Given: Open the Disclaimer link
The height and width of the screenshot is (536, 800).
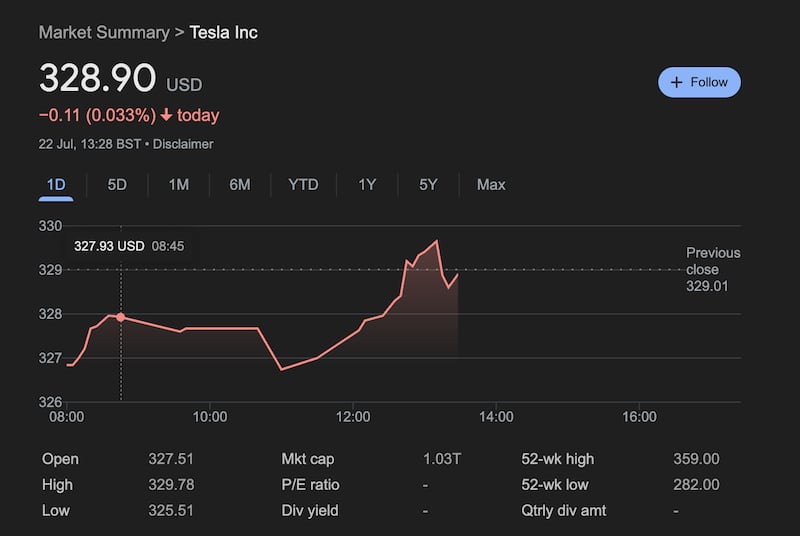Looking at the screenshot, I should coord(183,144).
